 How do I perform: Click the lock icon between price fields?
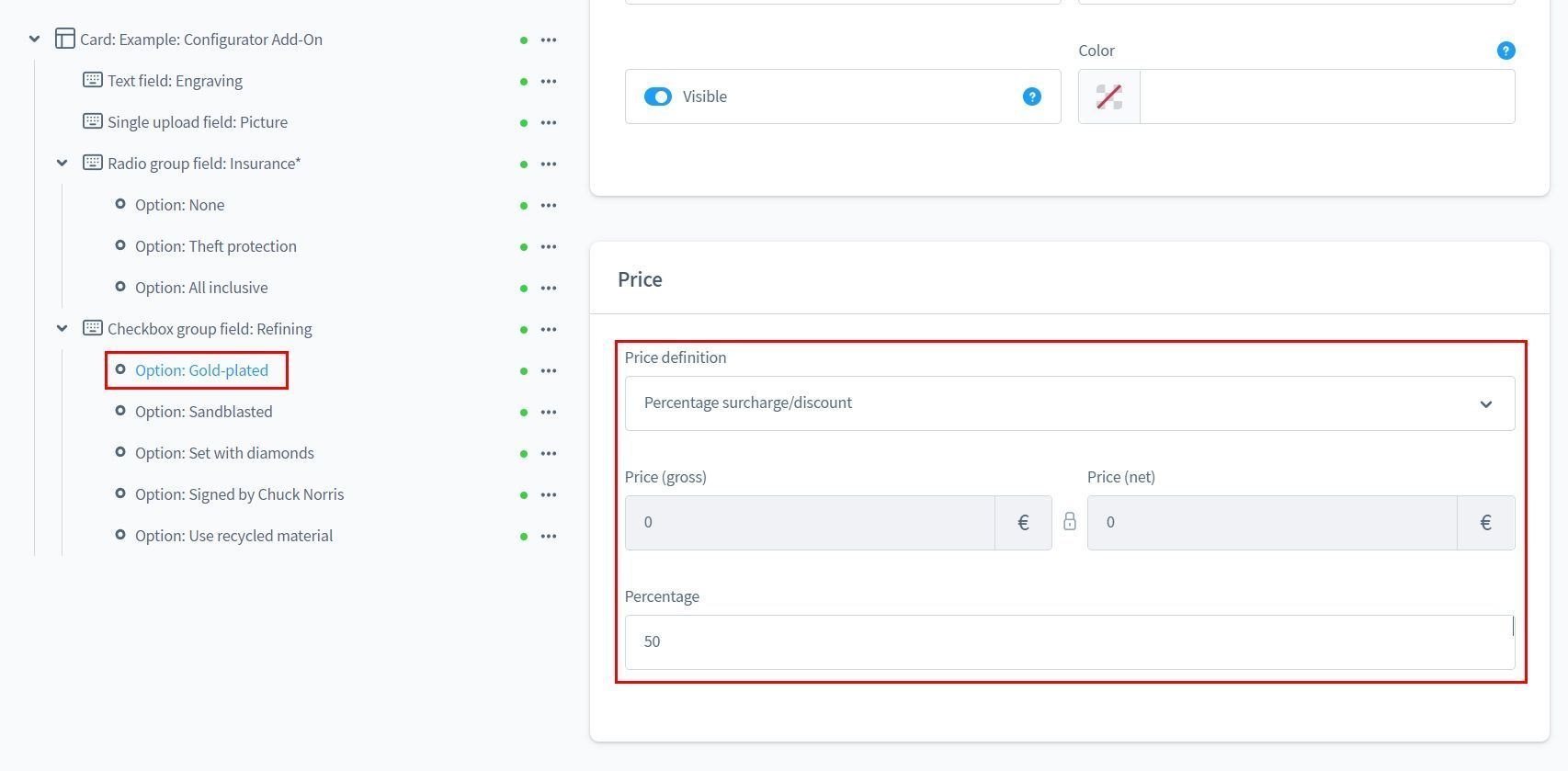click(1069, 522)
